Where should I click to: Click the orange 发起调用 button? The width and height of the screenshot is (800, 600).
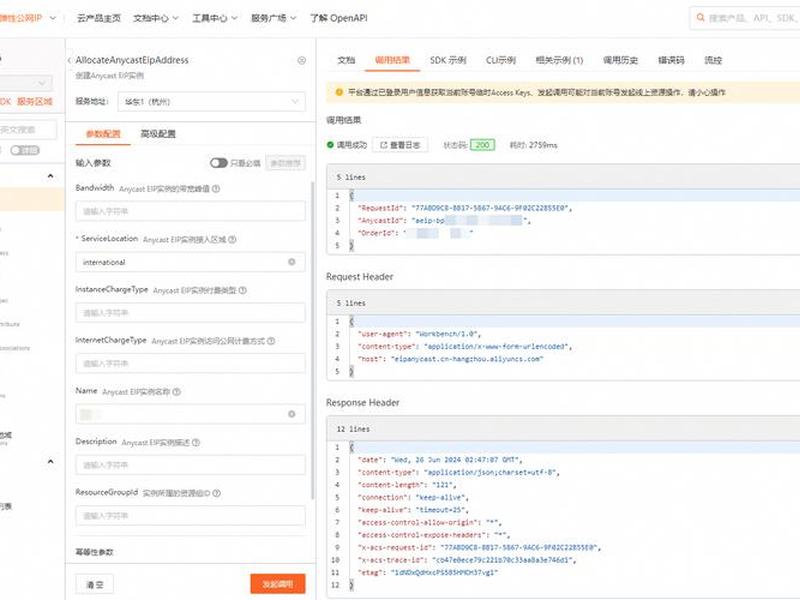click(x=278, y=584)
